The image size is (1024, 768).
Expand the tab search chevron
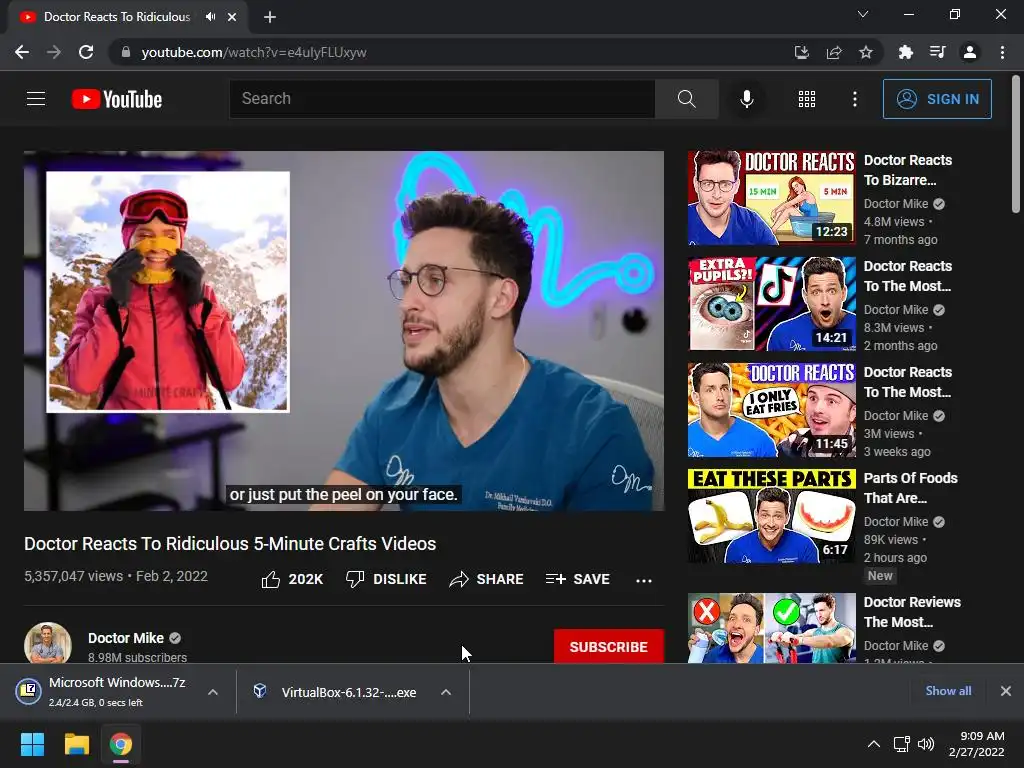pos(863,14)
